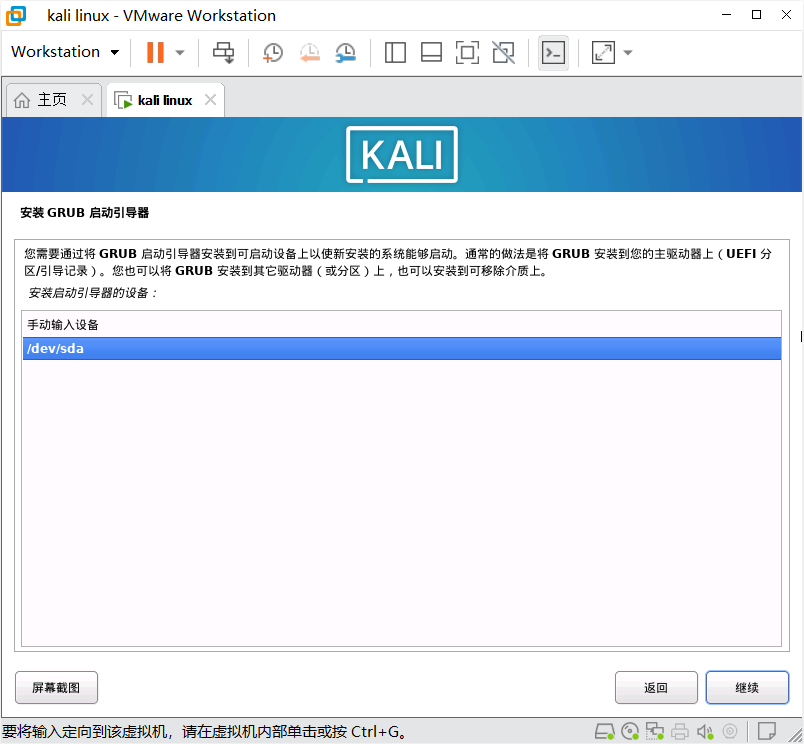Open the message log icon in status bar

point(767,731)
